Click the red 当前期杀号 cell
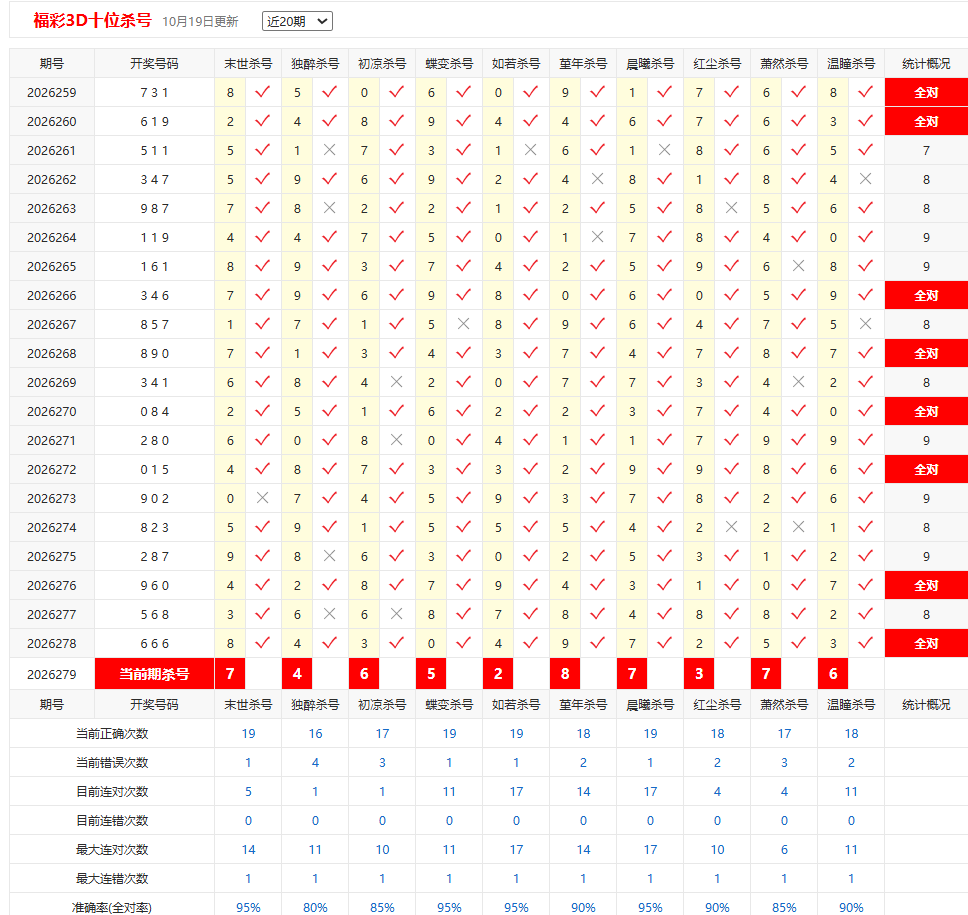 pos(154,674)
